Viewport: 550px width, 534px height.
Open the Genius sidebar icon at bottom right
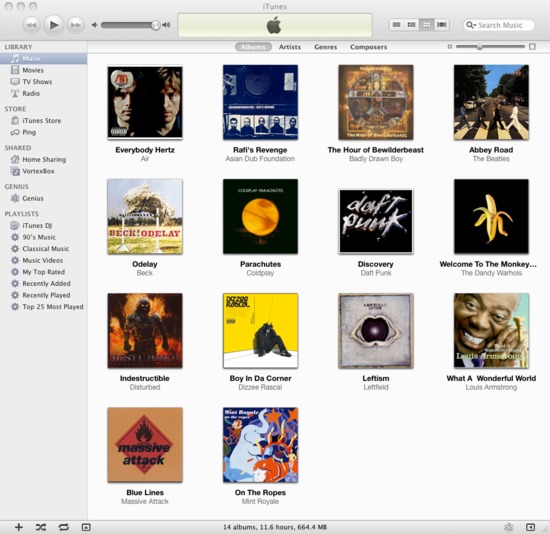pyautogui.click(x=508, y=527)
